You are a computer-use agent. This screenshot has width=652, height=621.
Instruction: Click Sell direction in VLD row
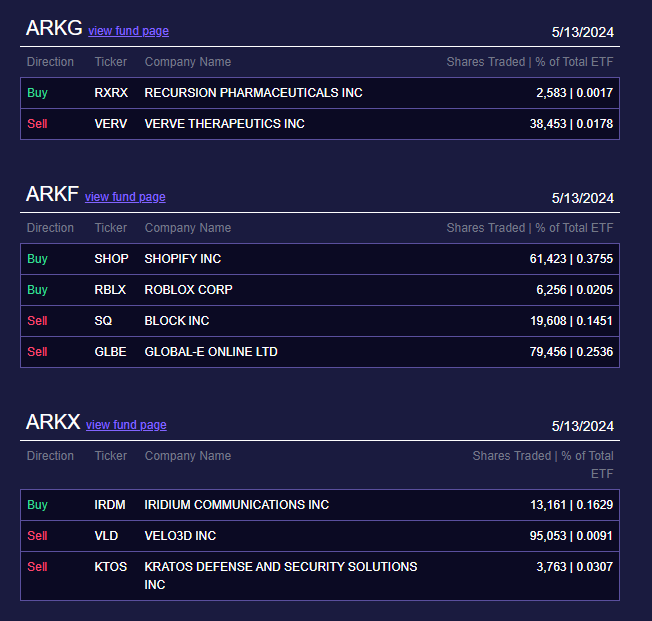tap(37, 536)
